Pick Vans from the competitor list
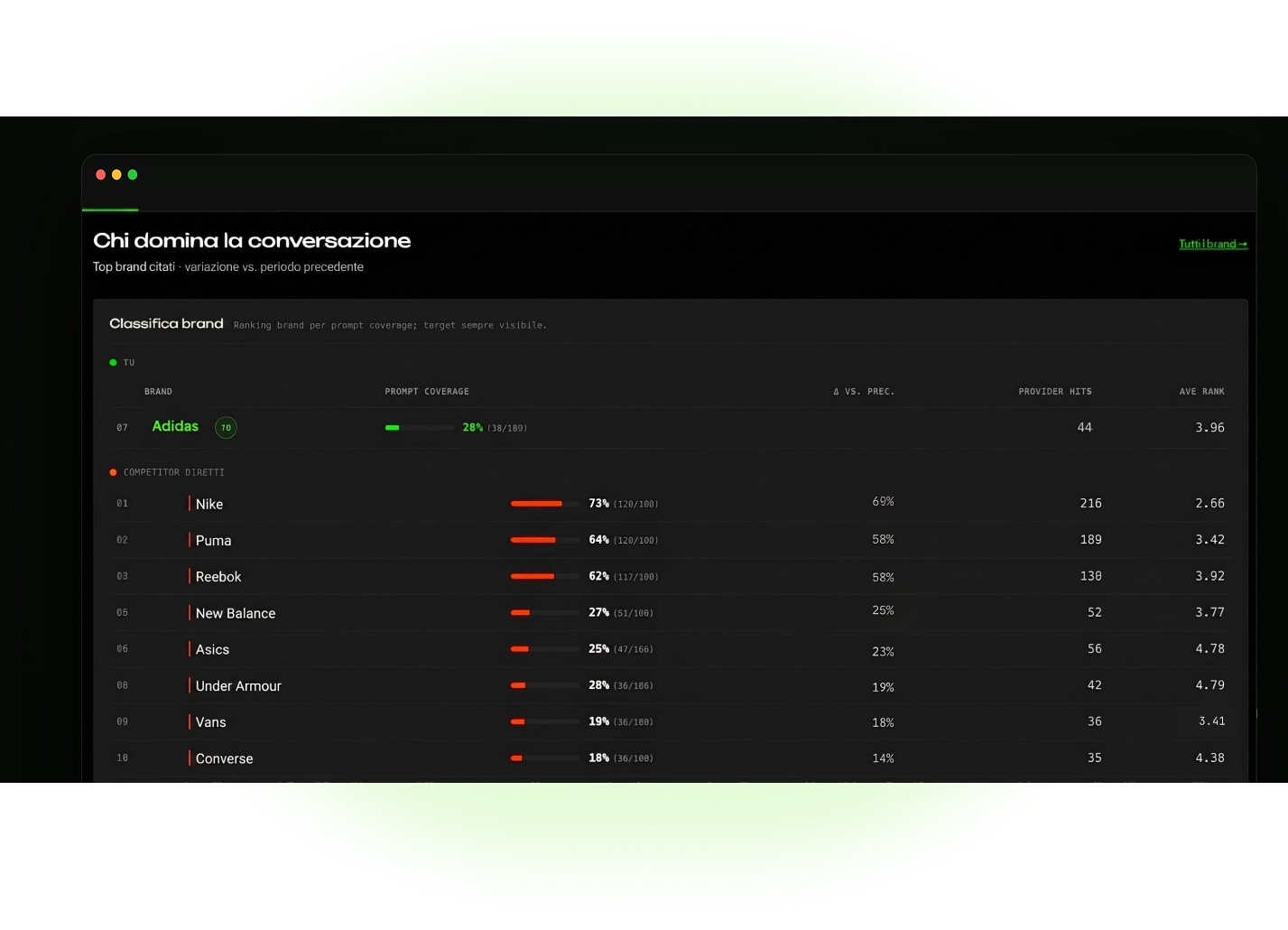Screen dimensions: 1288x930 tap(210, 722)
